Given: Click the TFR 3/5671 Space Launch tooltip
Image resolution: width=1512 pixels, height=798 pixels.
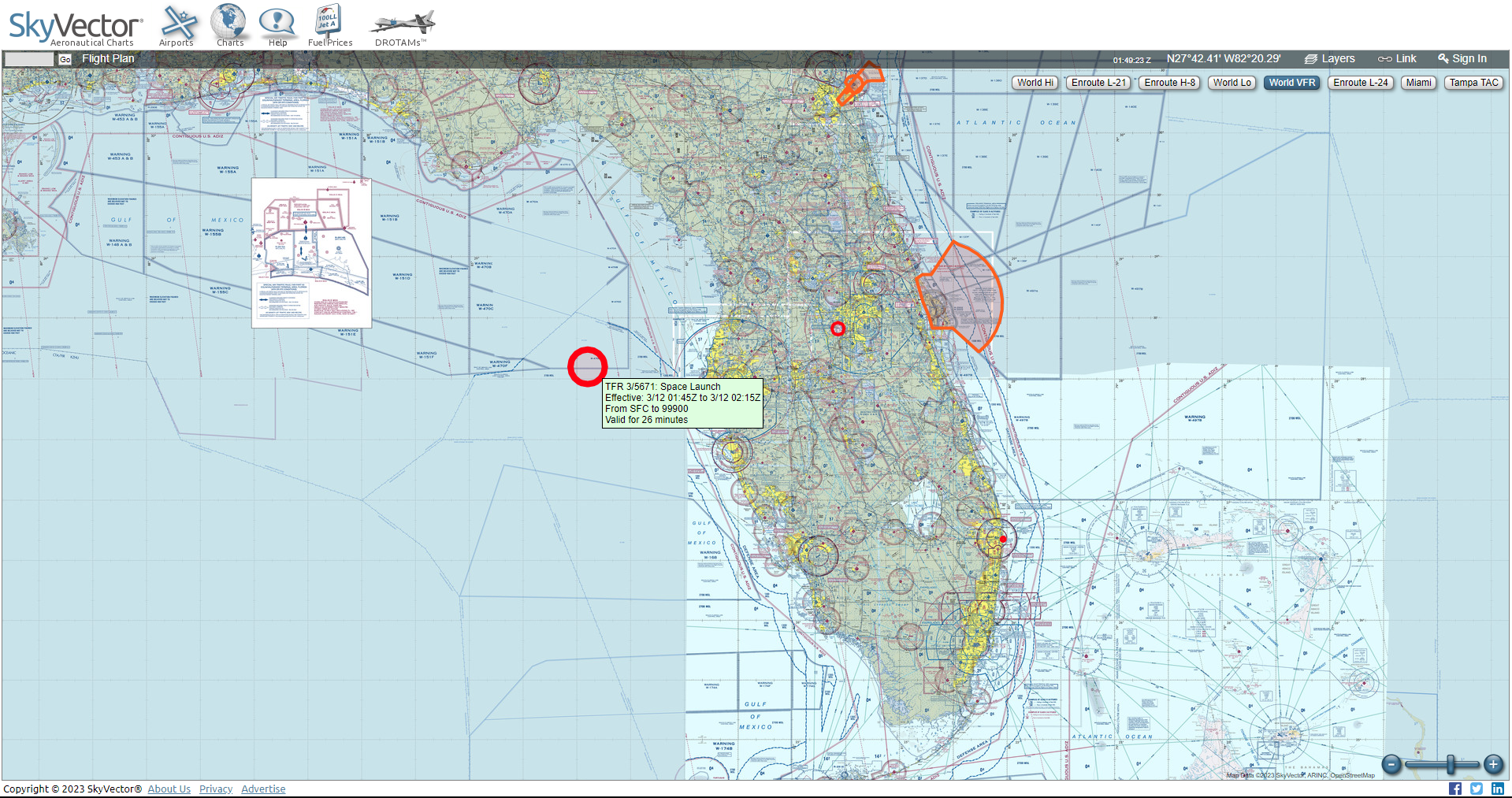Looking at the screenshot, I should 682,403.
